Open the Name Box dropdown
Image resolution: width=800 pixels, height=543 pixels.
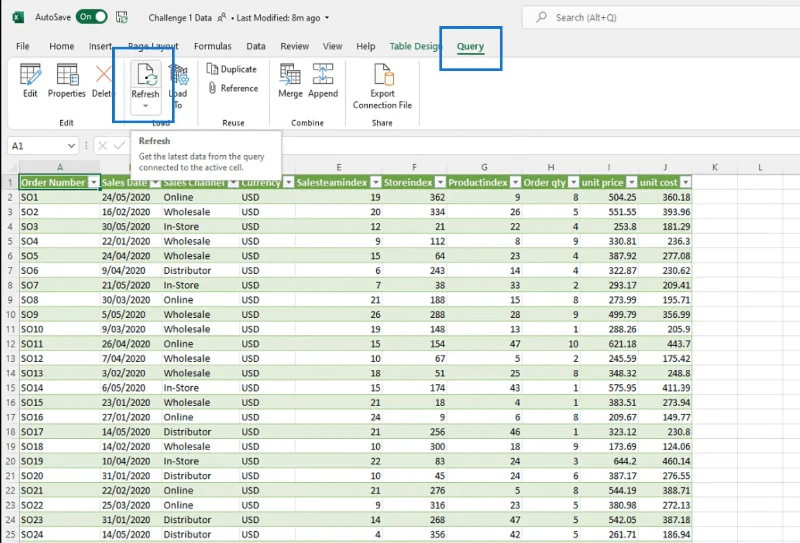click(x=71, y=146)
